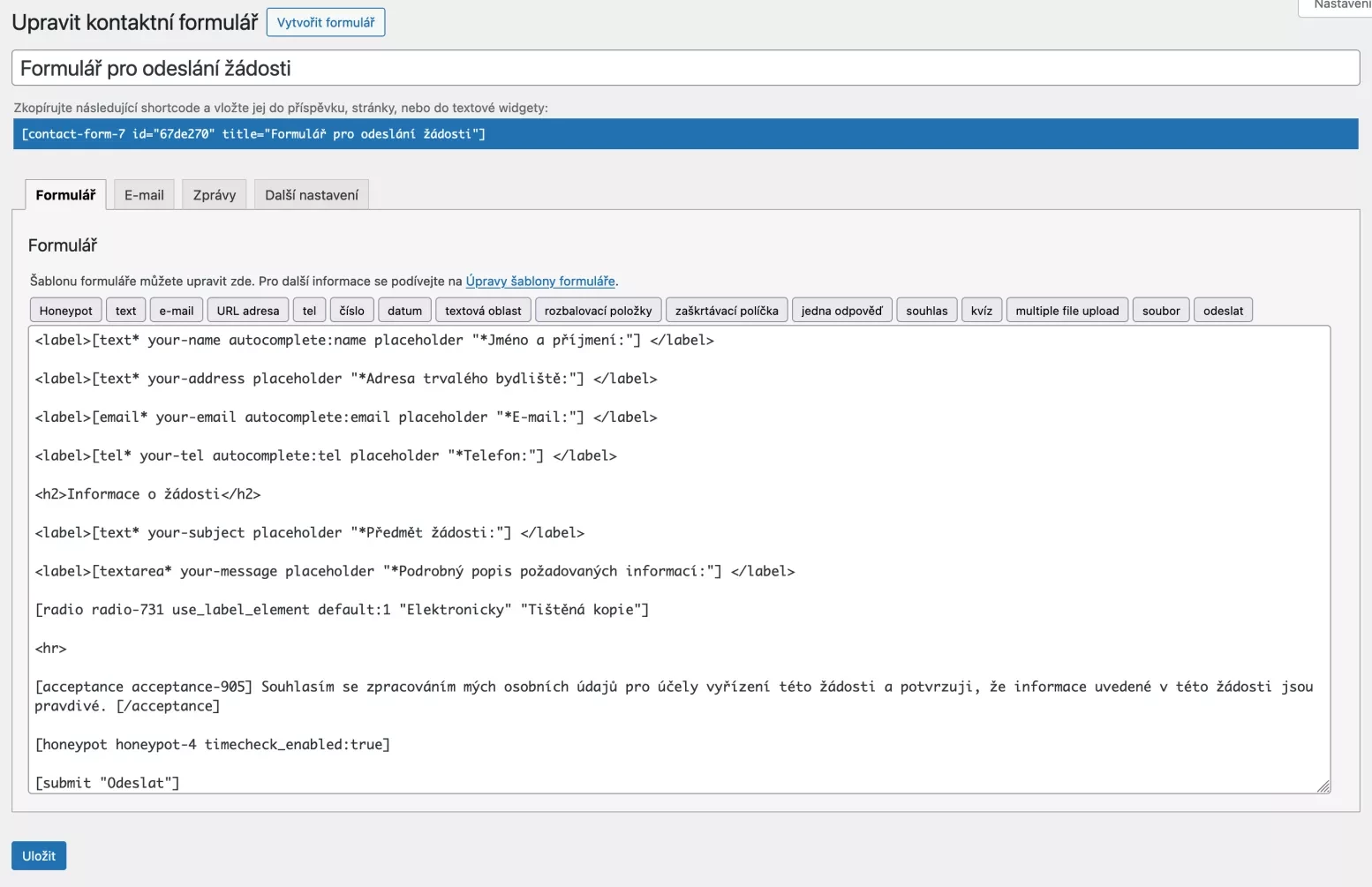The image size is (1372, 887).
Task: Insert a URL adresa field tag
Action: (248, 311)
